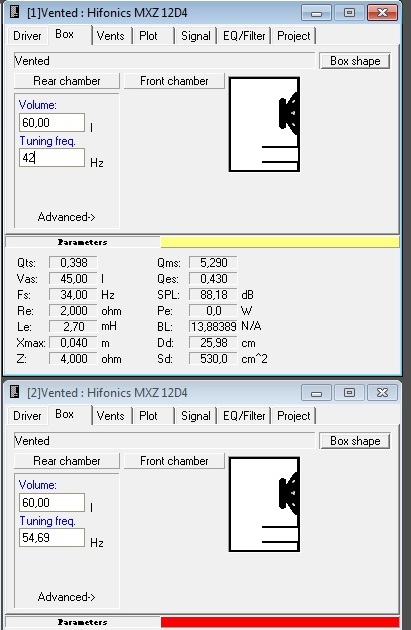Click the Volume field in window [2]
Image resolution: width=411 pixels, height=630 pixels.
(52, 503)
